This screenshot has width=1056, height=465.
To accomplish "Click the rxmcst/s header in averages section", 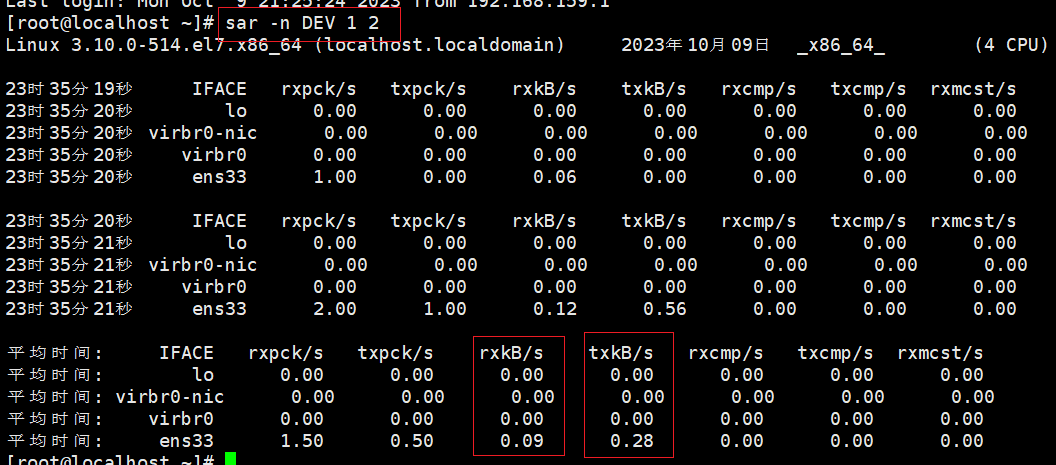I will click(940, 353).
